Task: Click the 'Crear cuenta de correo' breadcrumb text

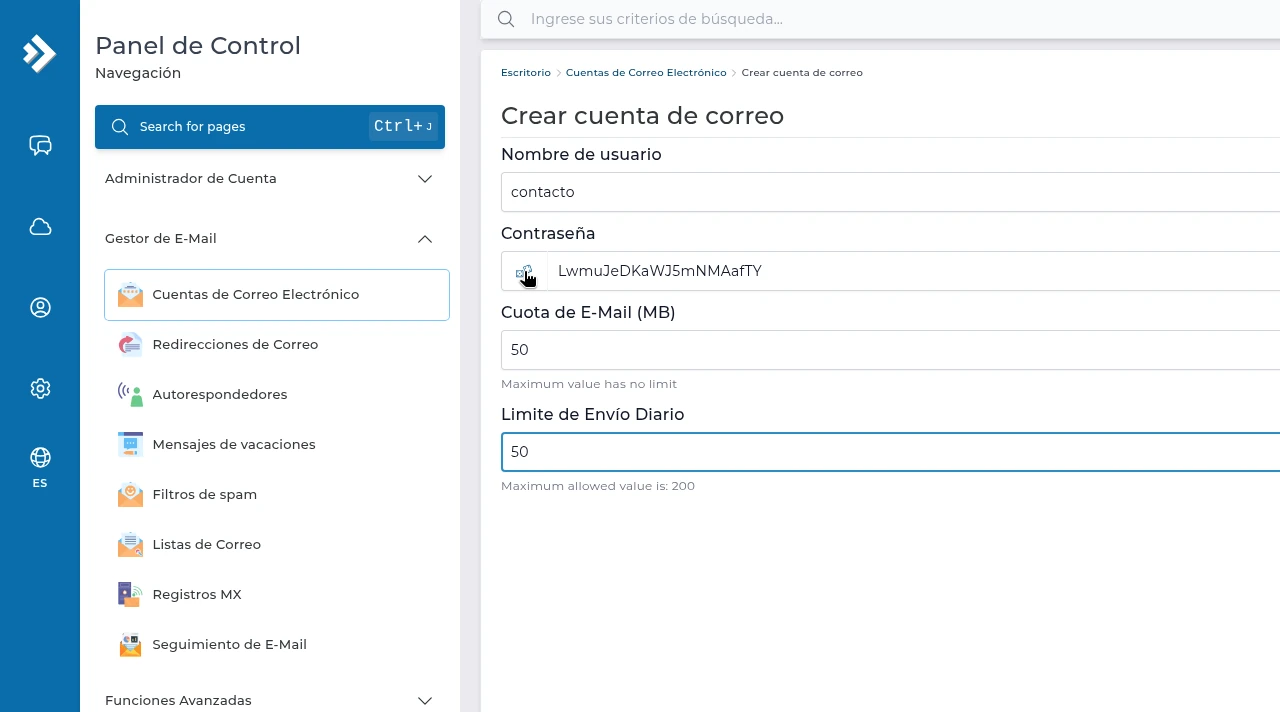Action: (x=802, y=73)
